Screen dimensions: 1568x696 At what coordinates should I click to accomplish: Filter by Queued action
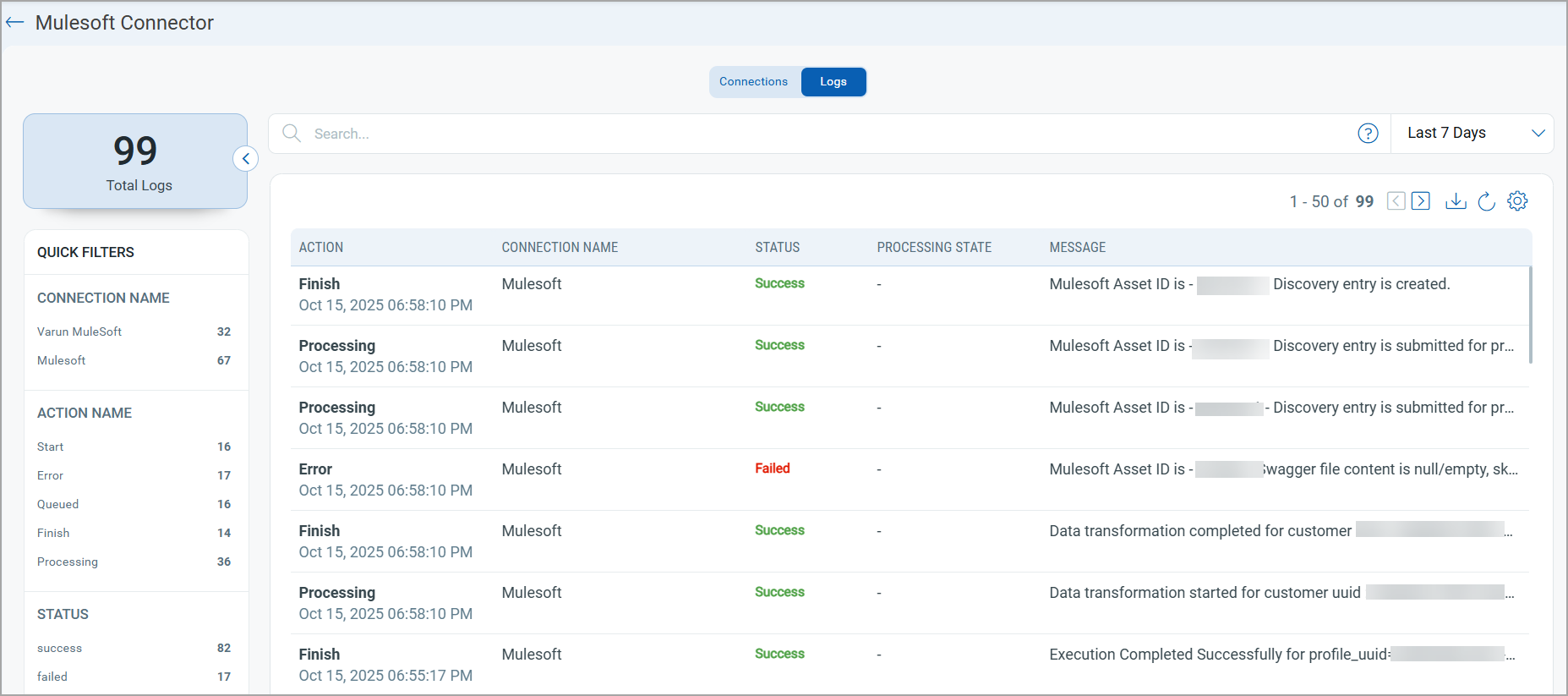[x=134, y=504]
